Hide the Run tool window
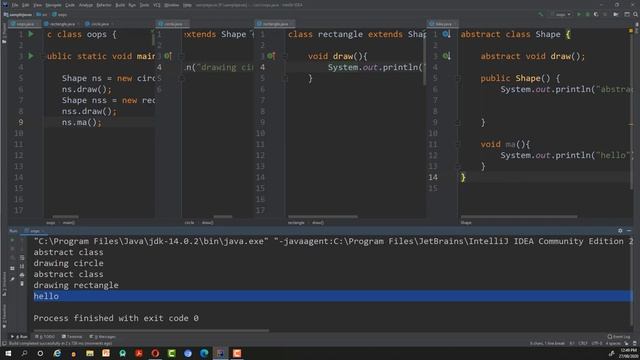Viewport: 640px width, 360px height. point(629,231)
